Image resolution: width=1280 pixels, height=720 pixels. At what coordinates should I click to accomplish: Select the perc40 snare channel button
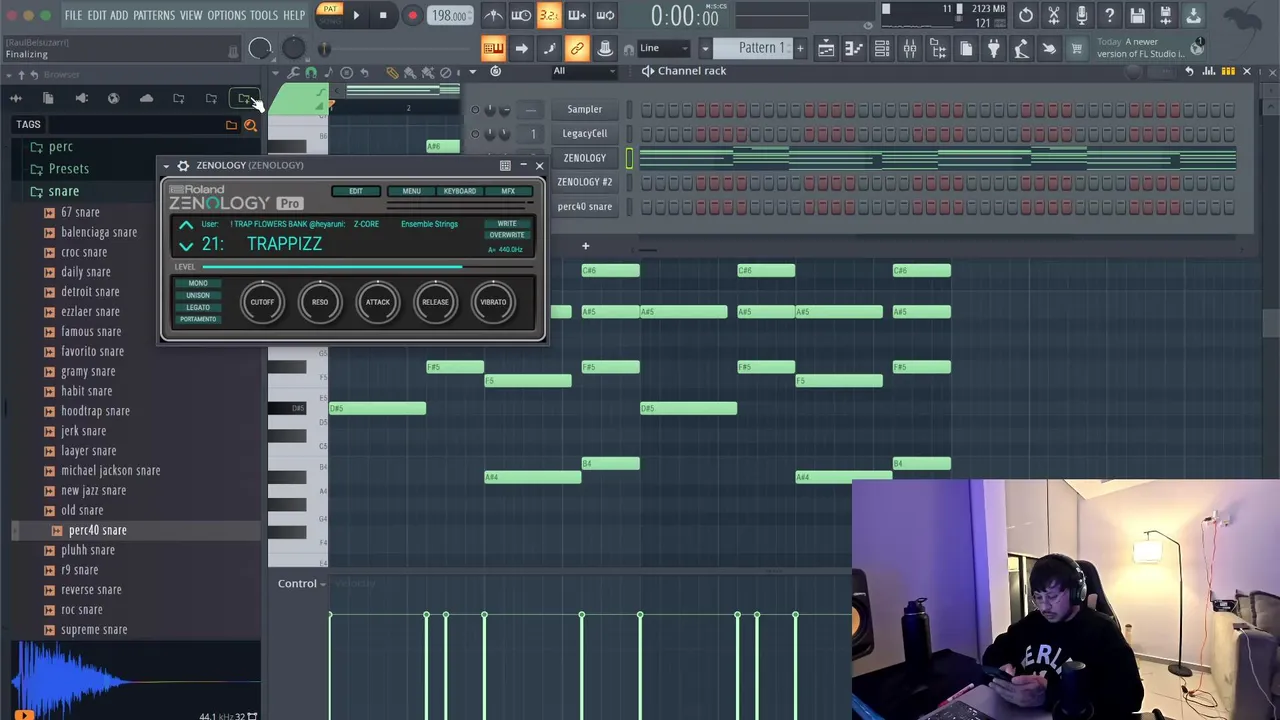coord(584,206)
